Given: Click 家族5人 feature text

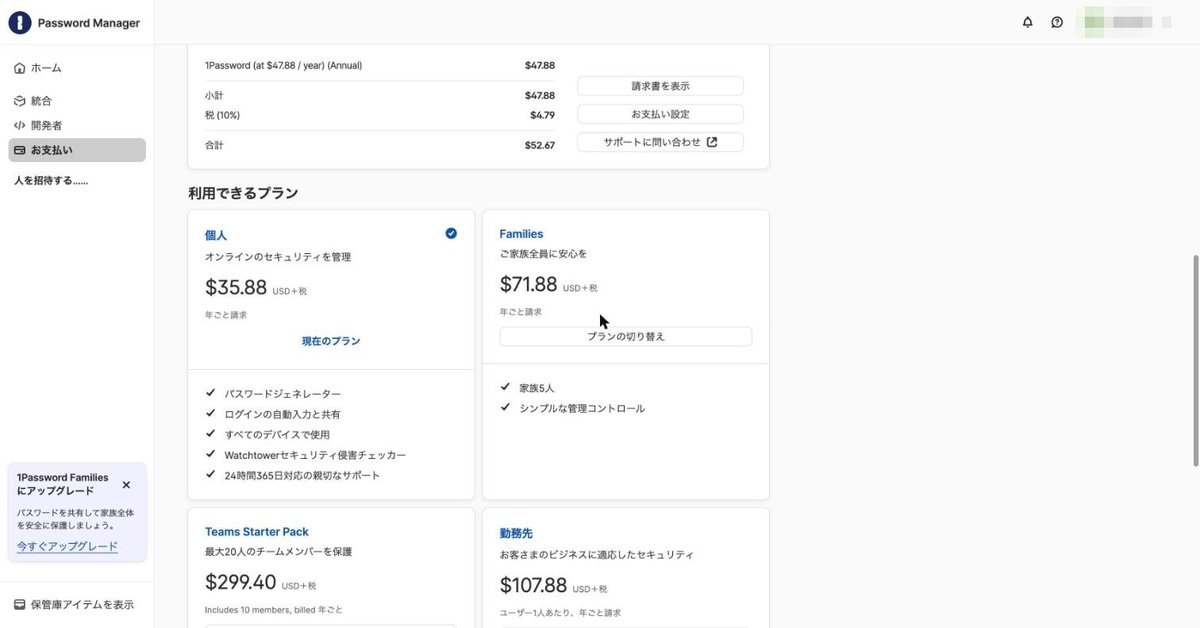Looking at the screenshot, I should coord(537,388).
